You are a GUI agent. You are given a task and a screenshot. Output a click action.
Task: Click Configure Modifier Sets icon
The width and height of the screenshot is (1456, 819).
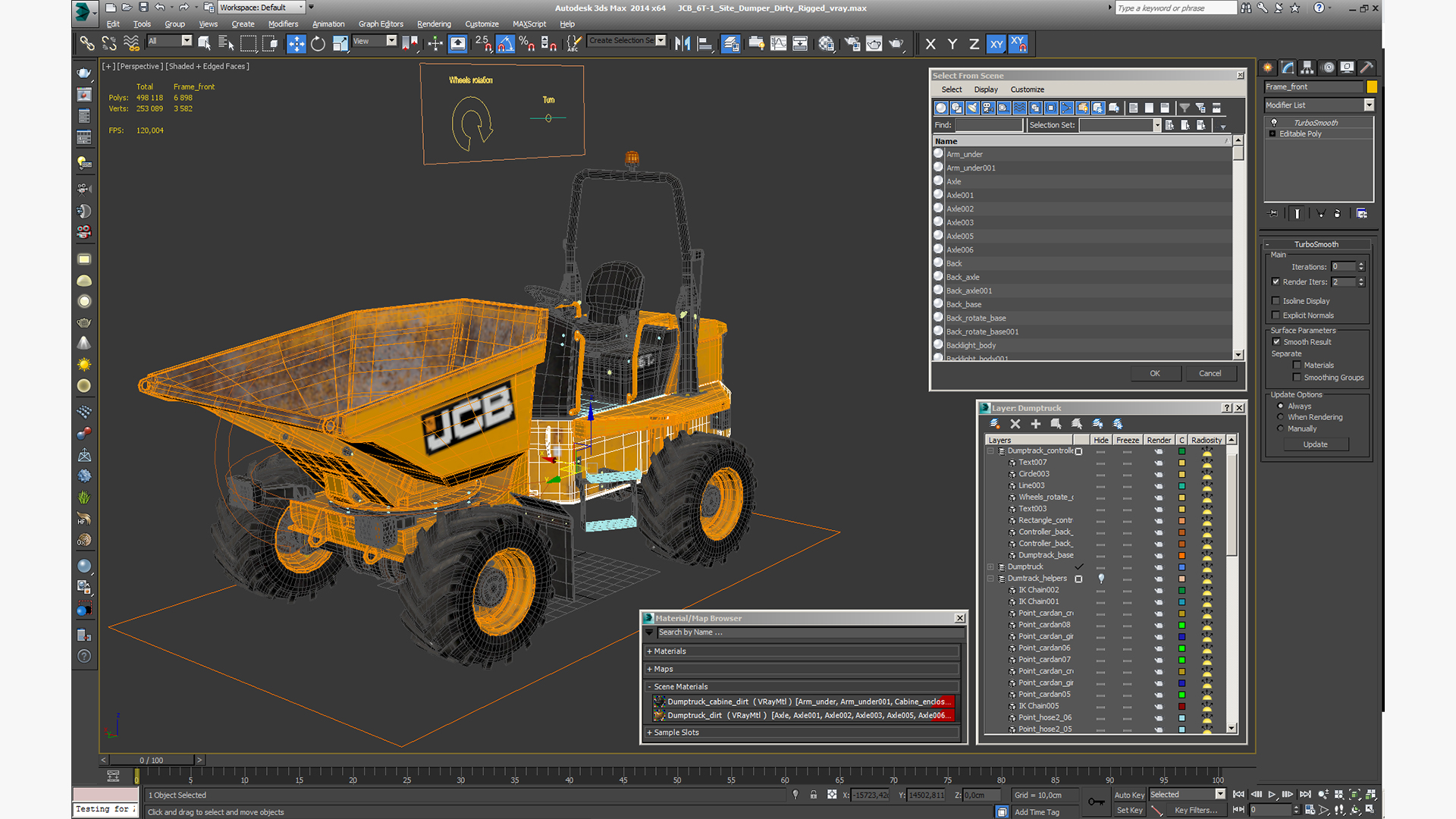[x=1362, y=213]
